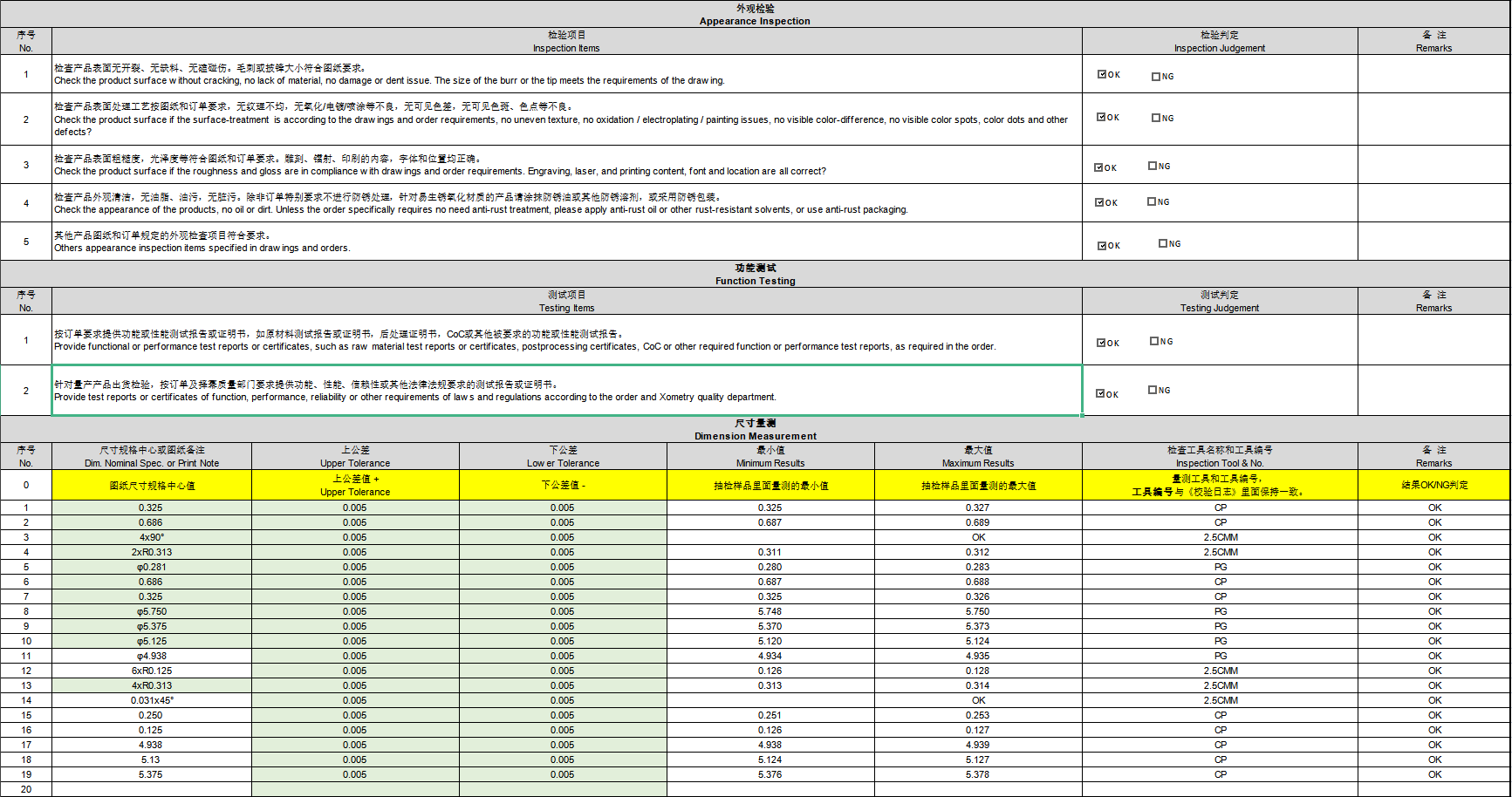1512x797 pixels.
Task: Select inspection tool '2.5CMM' in dimension row 3
Action: tap(1220, 537)
